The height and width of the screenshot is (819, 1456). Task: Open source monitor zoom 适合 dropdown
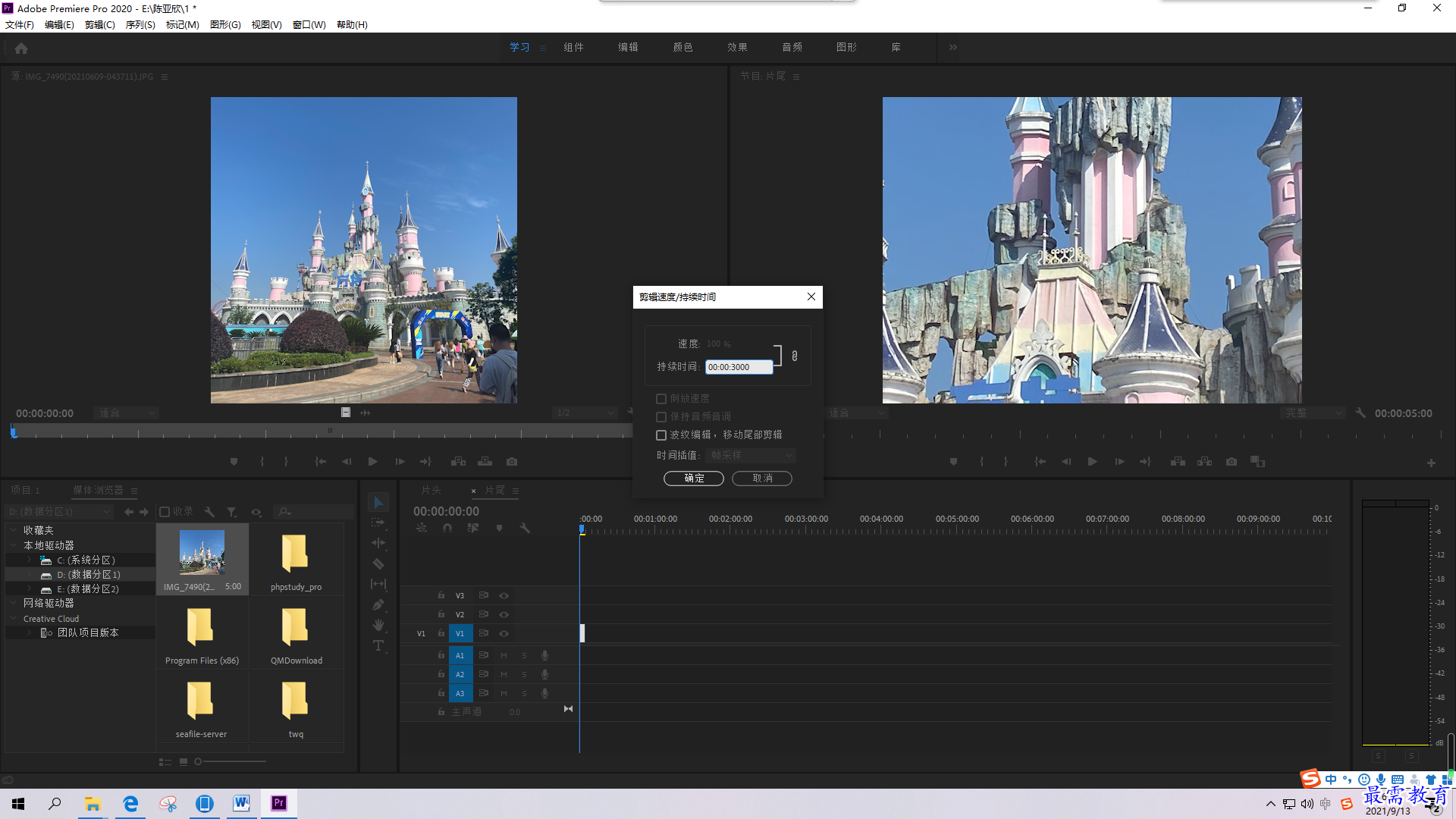[x=127, y=413]
